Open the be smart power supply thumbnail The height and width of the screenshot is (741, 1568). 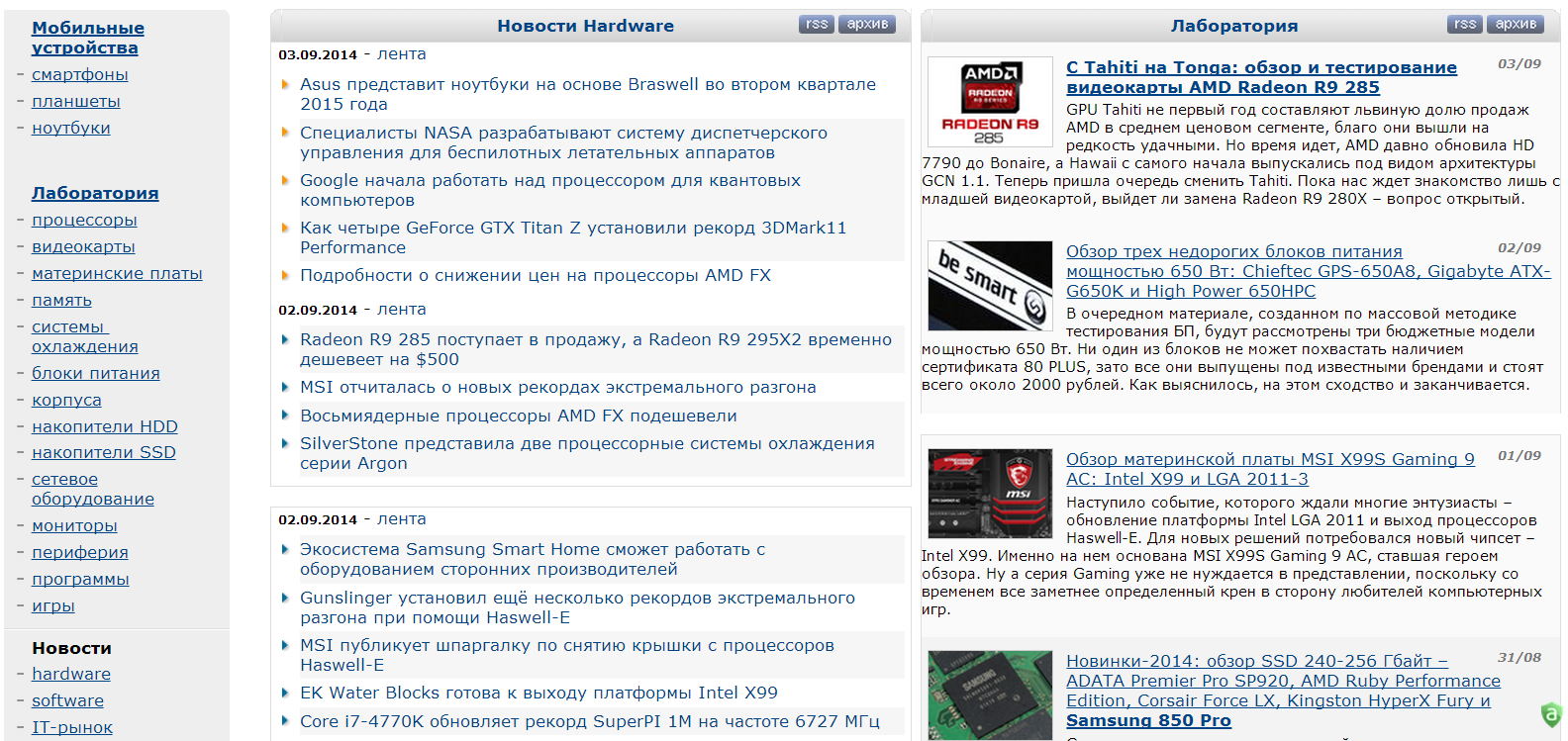click(x=990, y=286)
